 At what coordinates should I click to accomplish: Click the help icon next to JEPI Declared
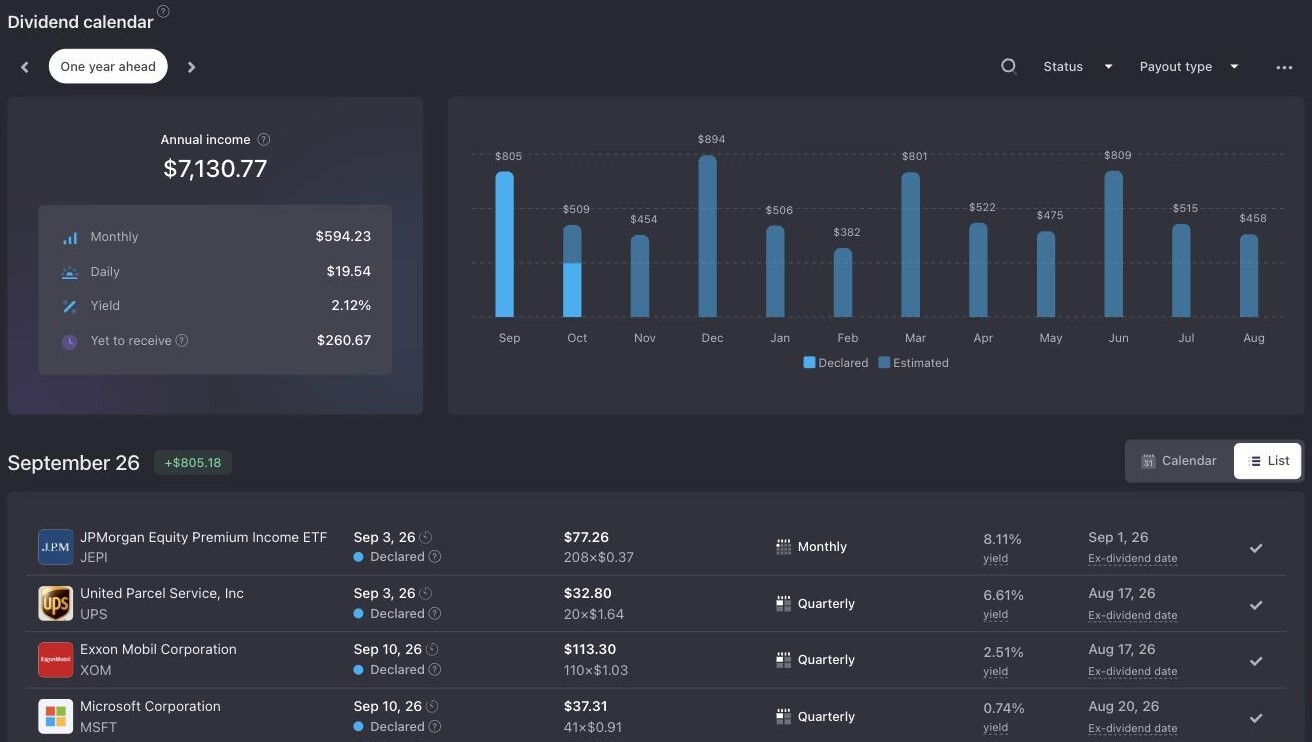pyautogui.click(x=435, y=556)
